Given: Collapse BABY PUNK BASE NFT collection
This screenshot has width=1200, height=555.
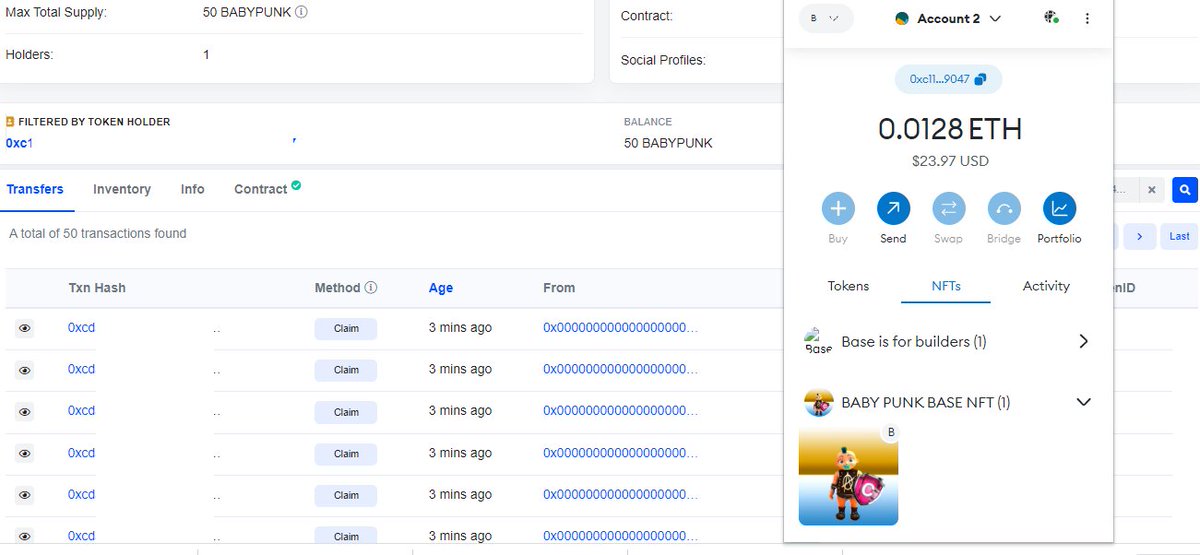Looking at the screenshot, I should pyautogui.click(x=1083, y=402).
